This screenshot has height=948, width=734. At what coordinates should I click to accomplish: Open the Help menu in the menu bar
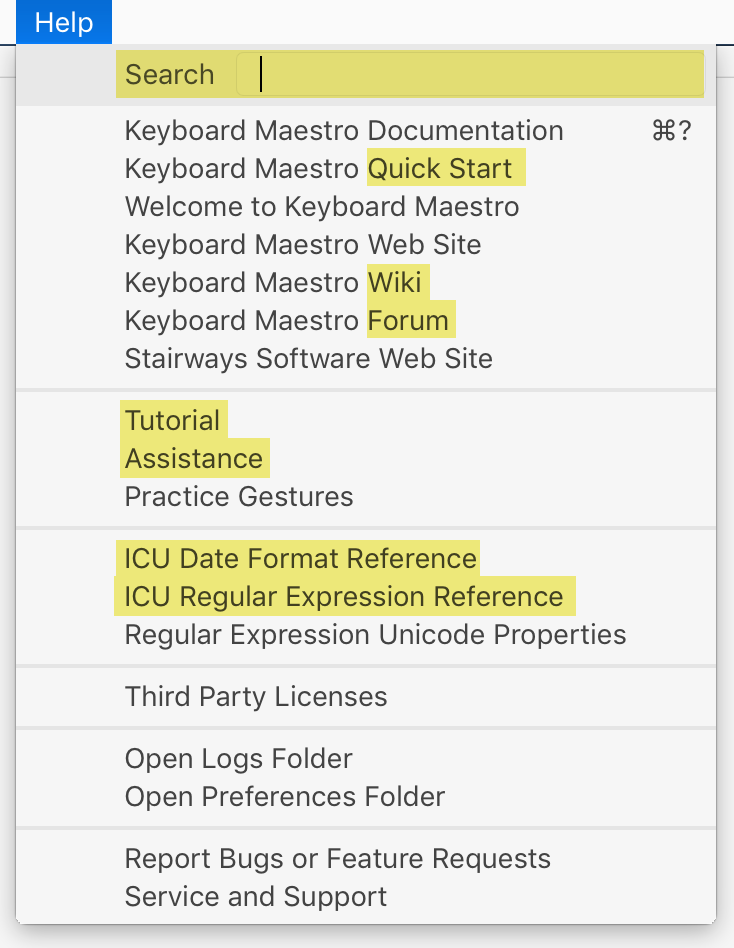tap(63, 22)
